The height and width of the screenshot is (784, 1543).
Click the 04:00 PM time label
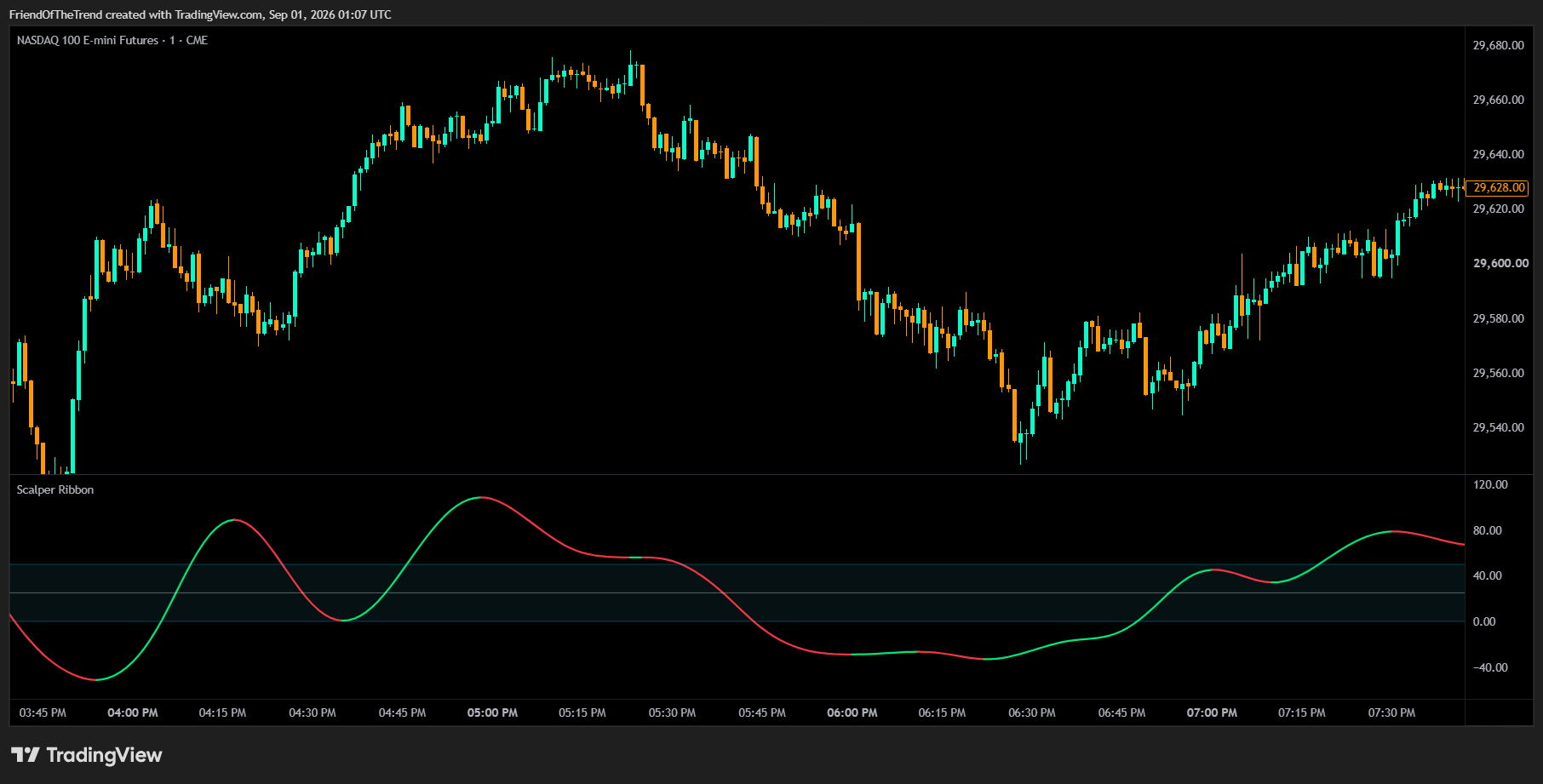133,712
